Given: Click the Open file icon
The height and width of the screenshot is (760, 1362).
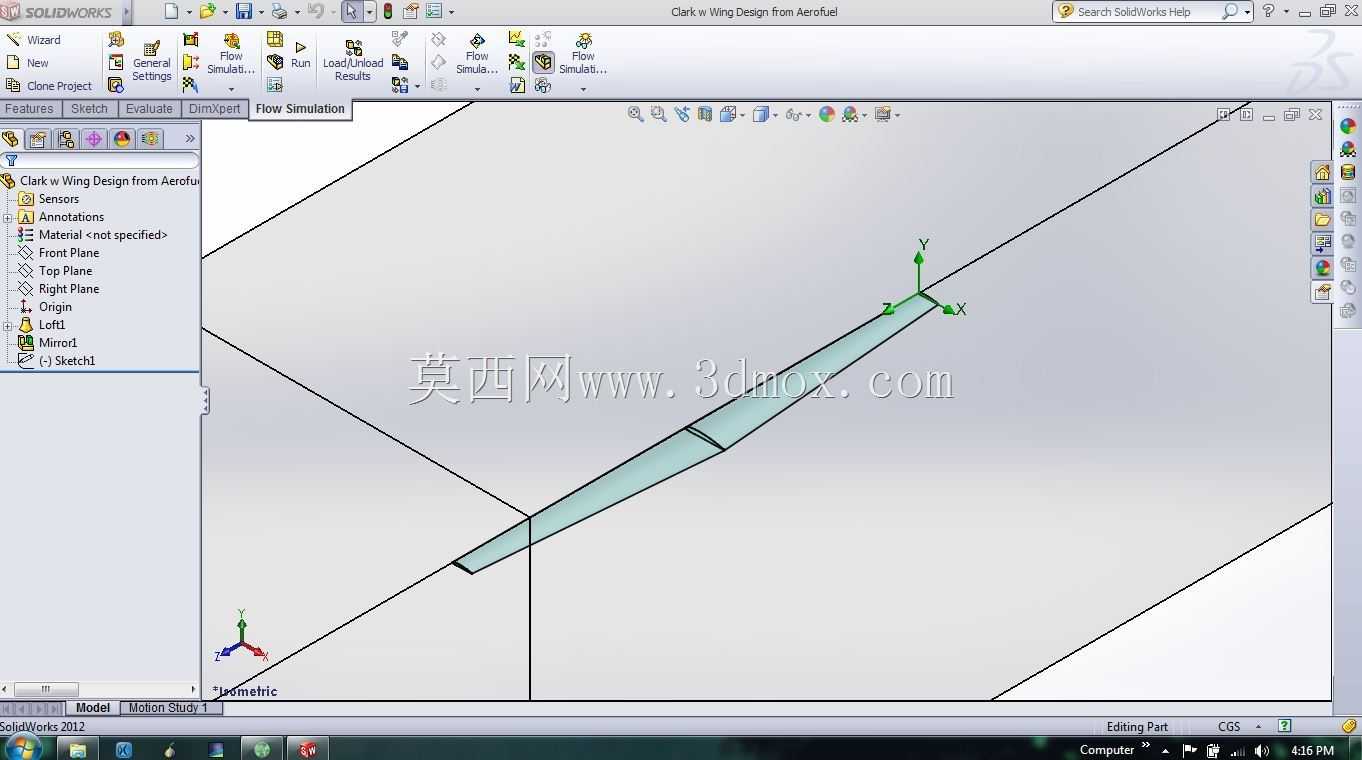Looking at the screenshot, I should [208, 12].
